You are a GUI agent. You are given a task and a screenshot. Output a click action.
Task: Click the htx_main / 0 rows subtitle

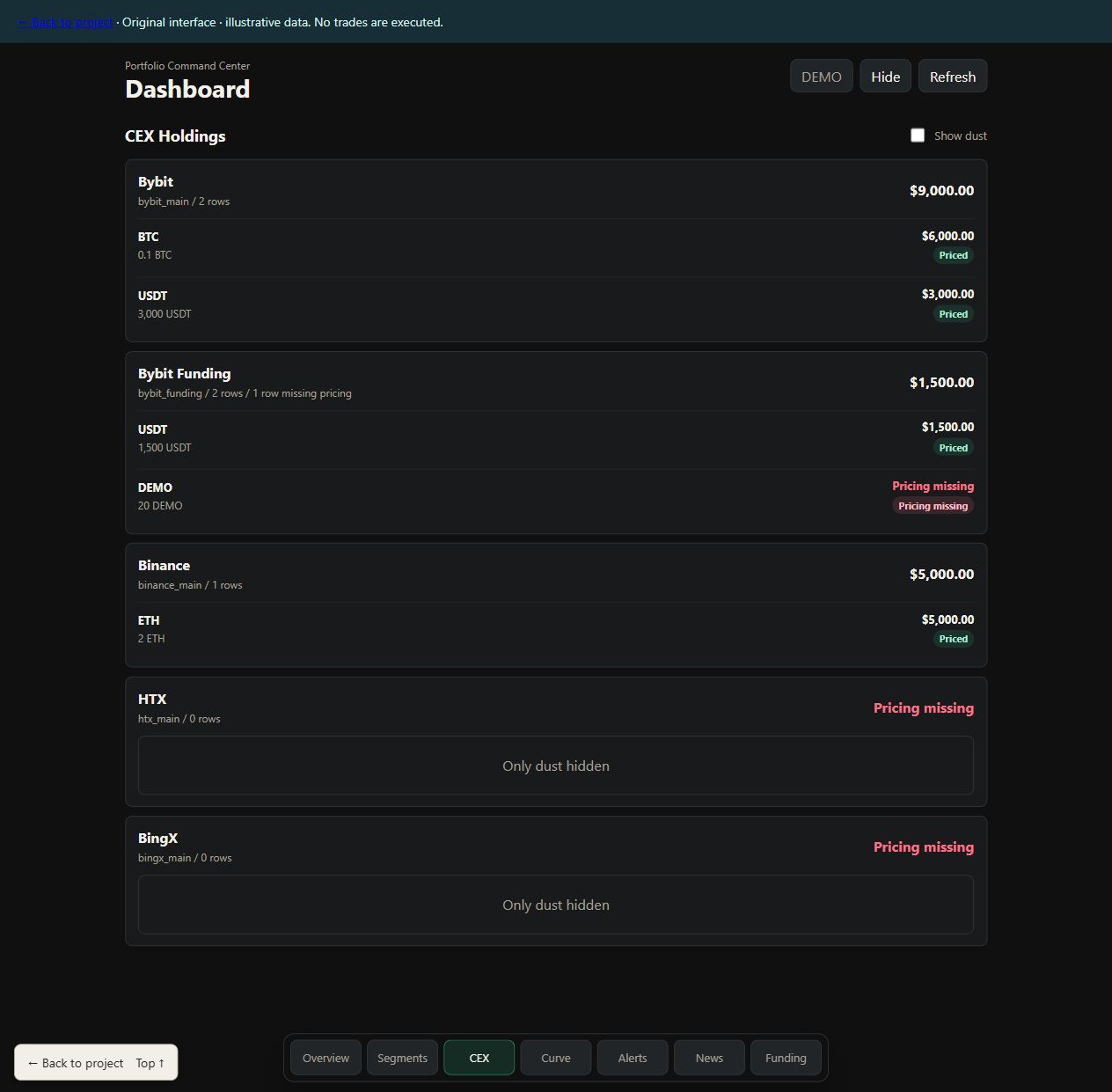pos(179,719)
